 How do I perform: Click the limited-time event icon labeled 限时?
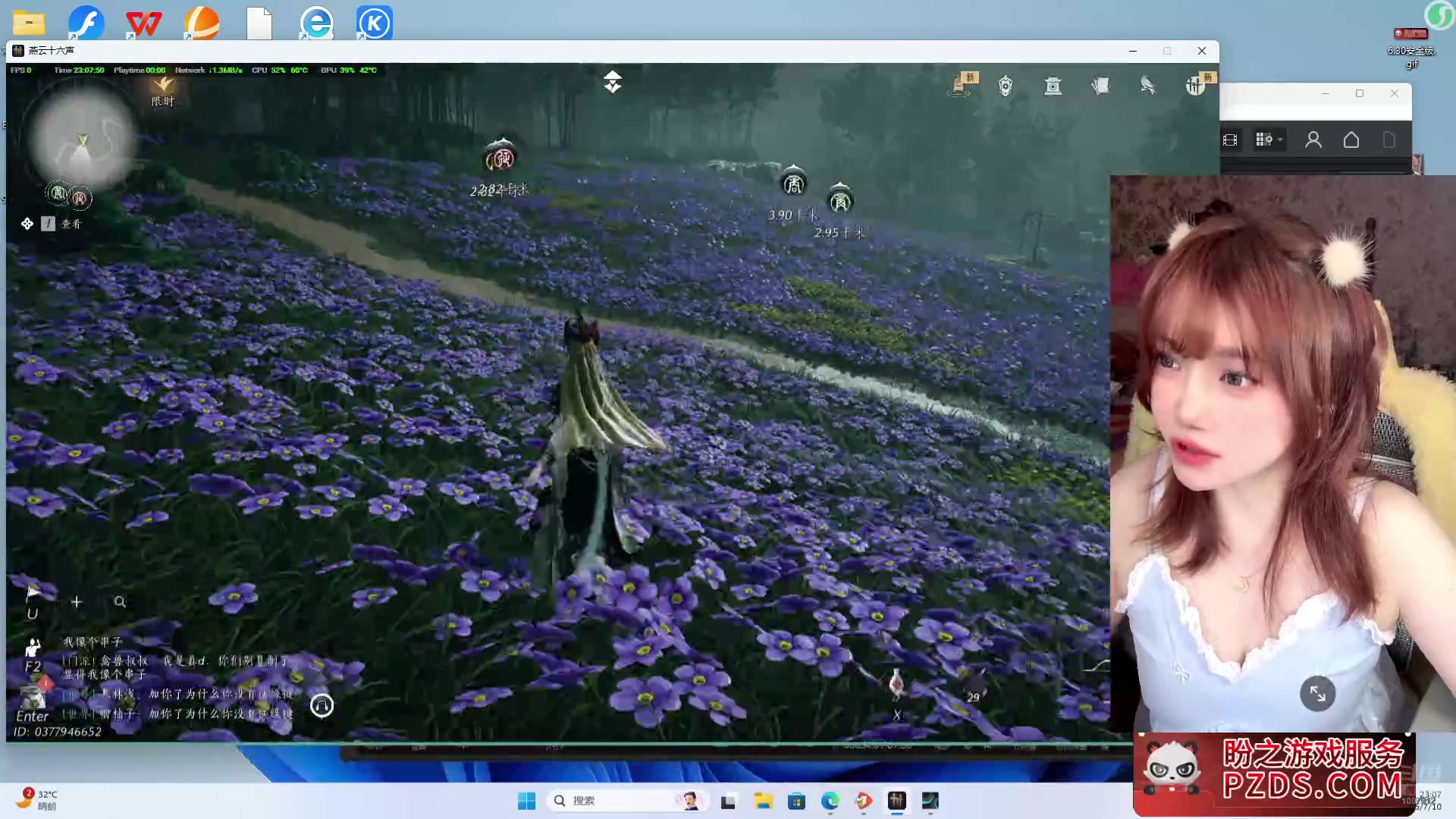coord(163,93)
